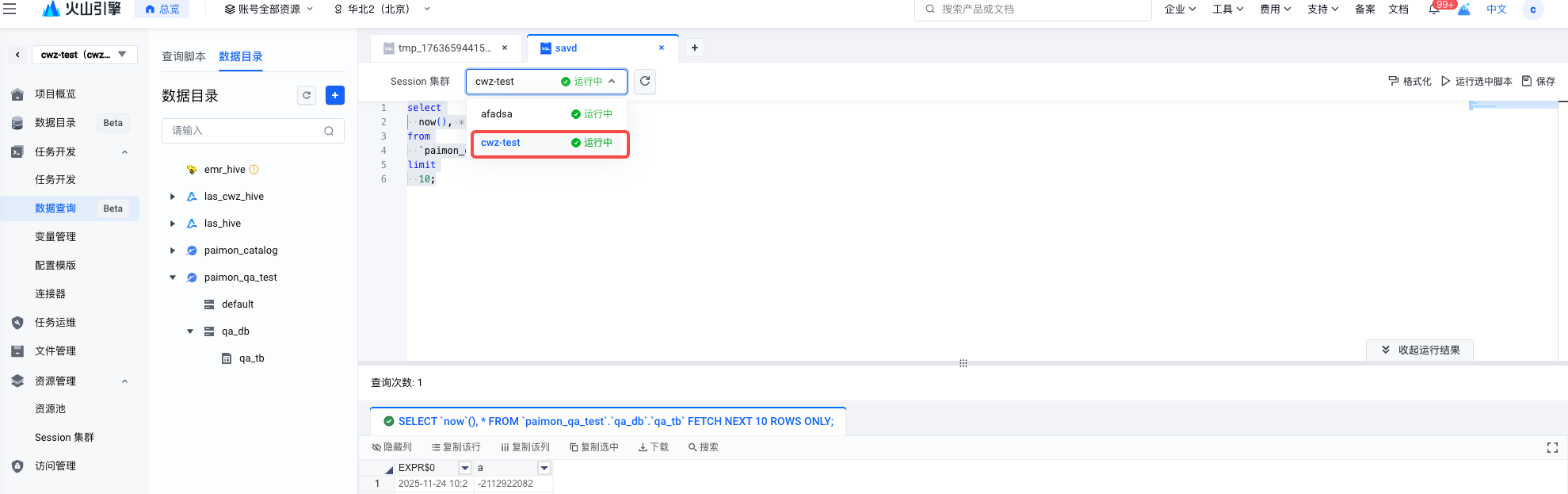1568x494 pixels.
Task: Close the tmp_17636594415 tab
Action: click(505, 48)
